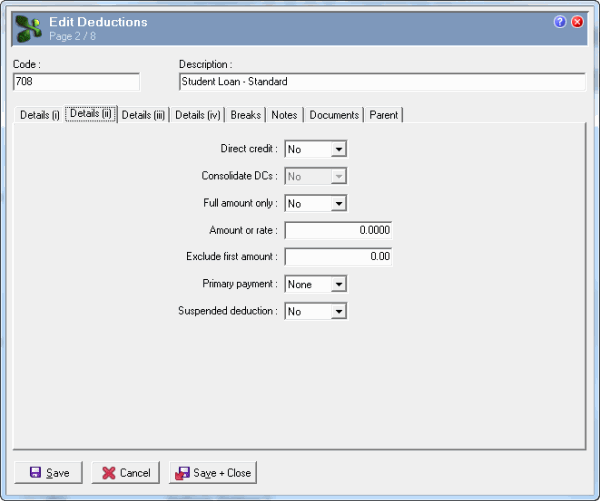The height and width of the screenshot is (501, 600).
Task: Open the Details (iii) tab
Action: click(143, 115)
